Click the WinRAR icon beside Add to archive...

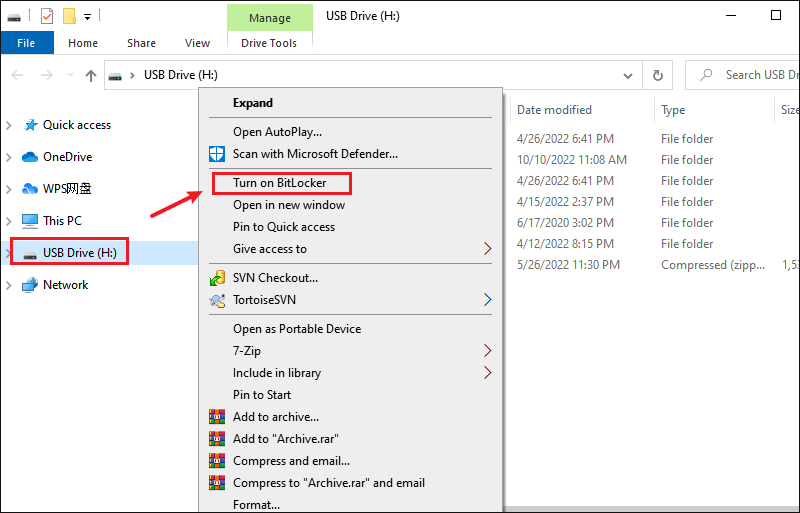point(217,417)
